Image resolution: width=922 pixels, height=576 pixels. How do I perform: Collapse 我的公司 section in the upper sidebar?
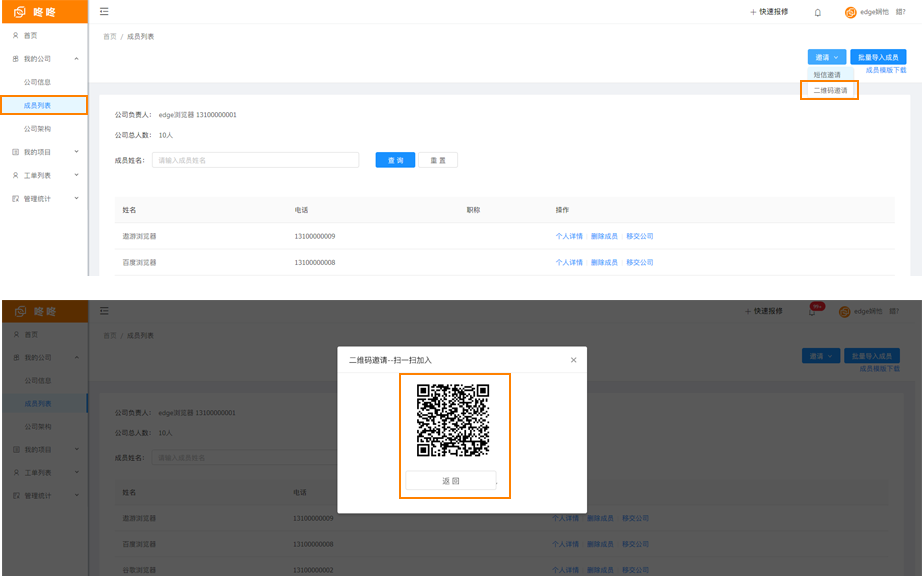click(76, 59)
